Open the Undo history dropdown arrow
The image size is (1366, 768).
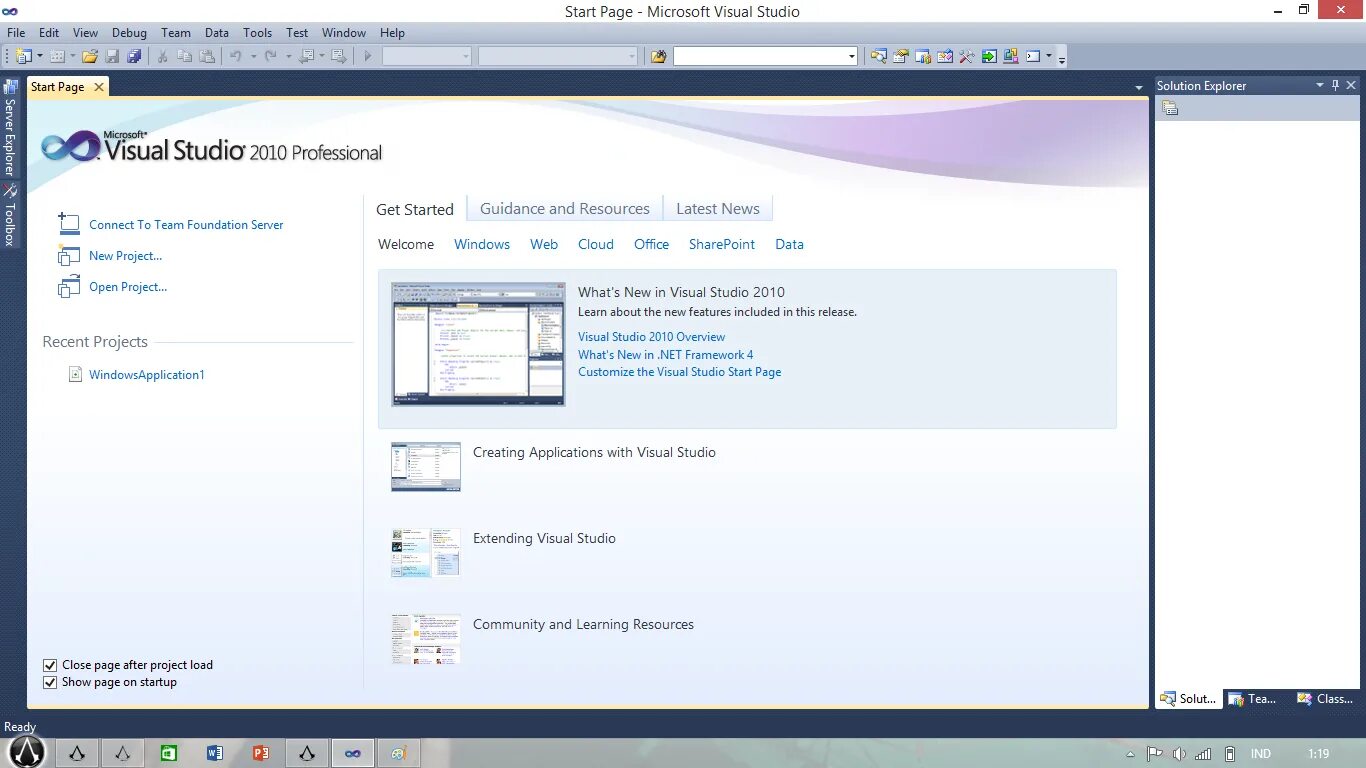pyautogui.click(x=253, y=56)
